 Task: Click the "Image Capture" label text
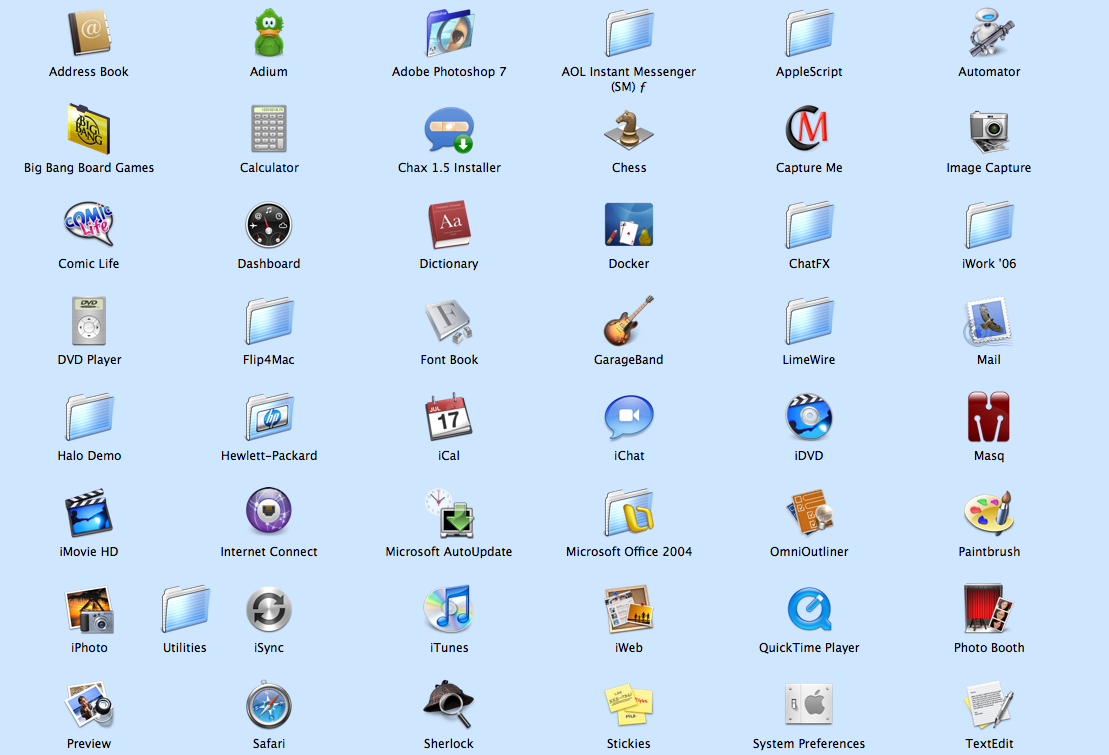[x=989, y=168]
